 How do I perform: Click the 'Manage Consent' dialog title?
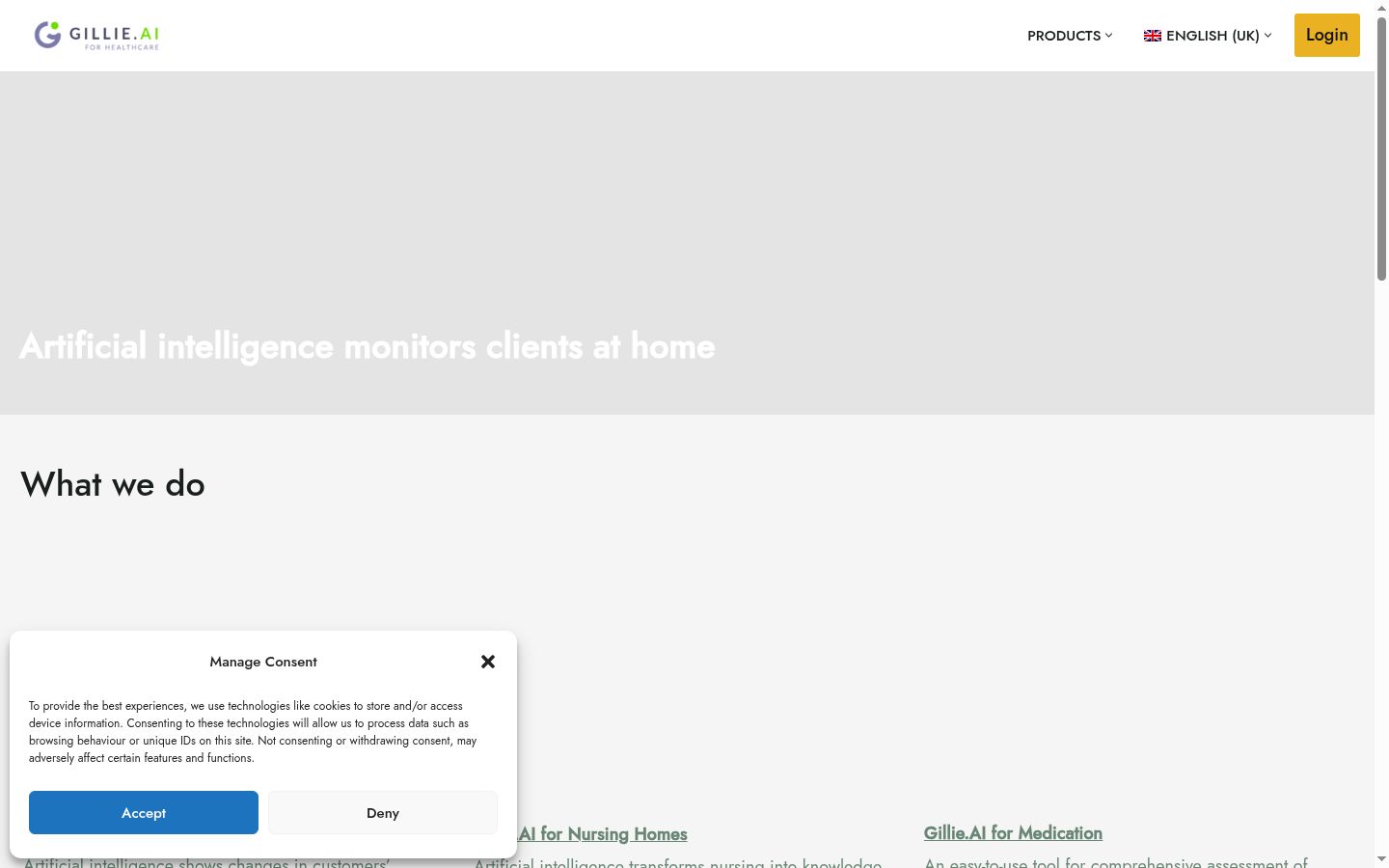[263, 662]
